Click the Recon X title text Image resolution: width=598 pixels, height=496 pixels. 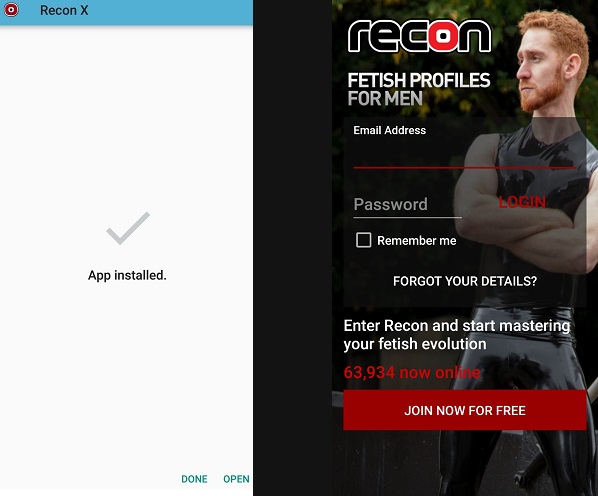[x=64, y=10]
